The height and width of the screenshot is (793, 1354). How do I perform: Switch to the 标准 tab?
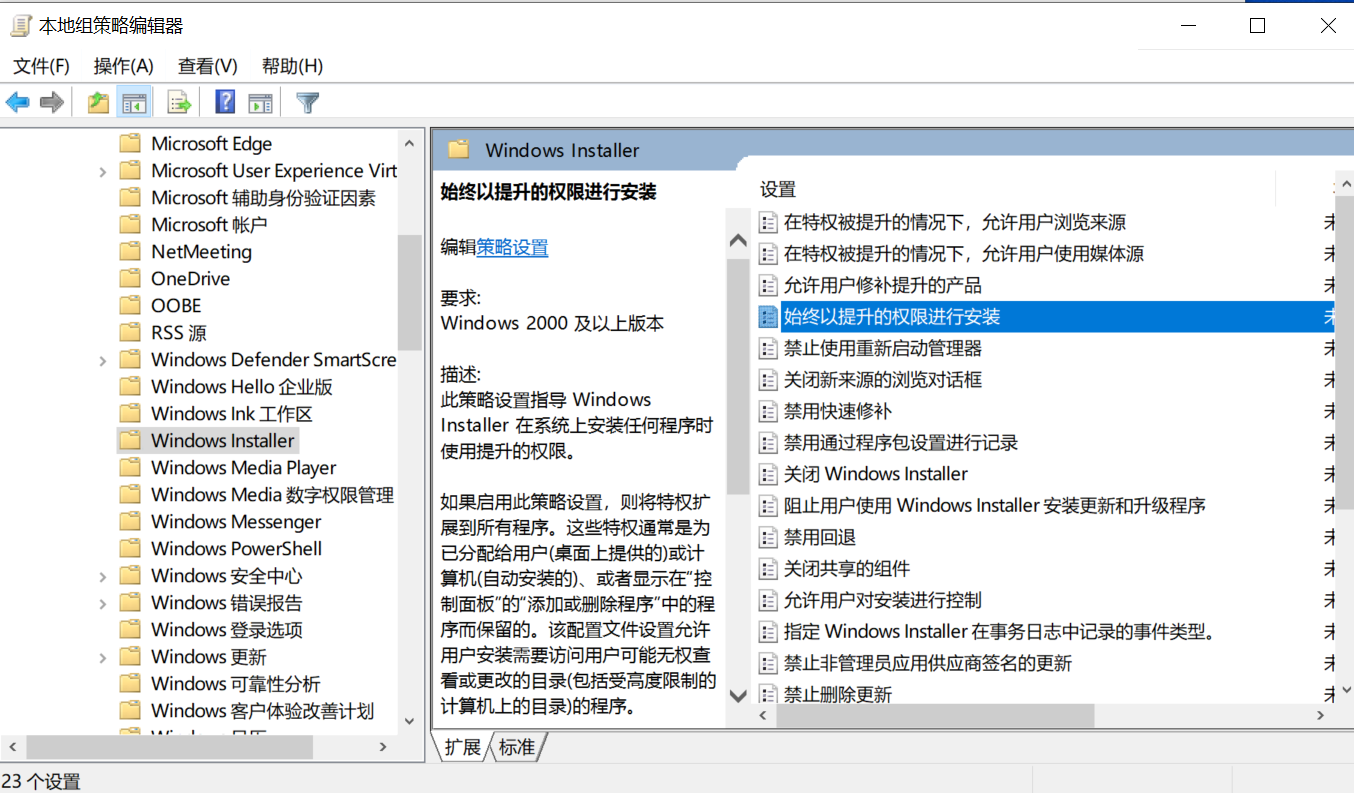pyautogui.click(x=517, y=747)
